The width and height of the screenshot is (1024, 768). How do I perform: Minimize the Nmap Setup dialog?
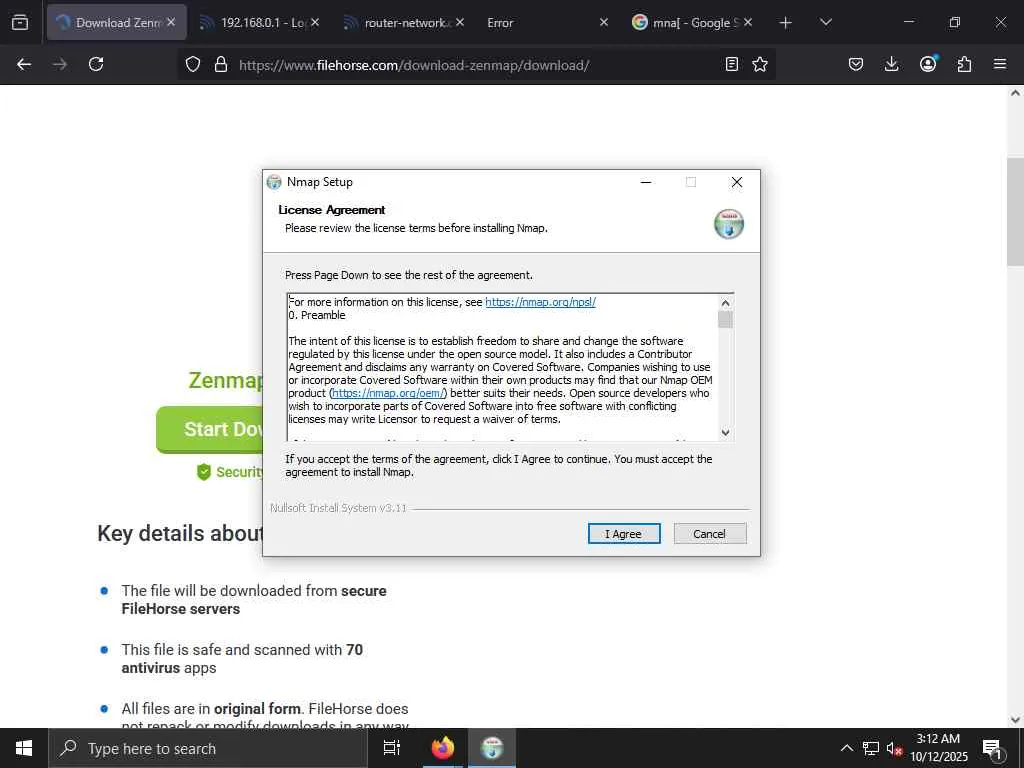tap(646, 182)
